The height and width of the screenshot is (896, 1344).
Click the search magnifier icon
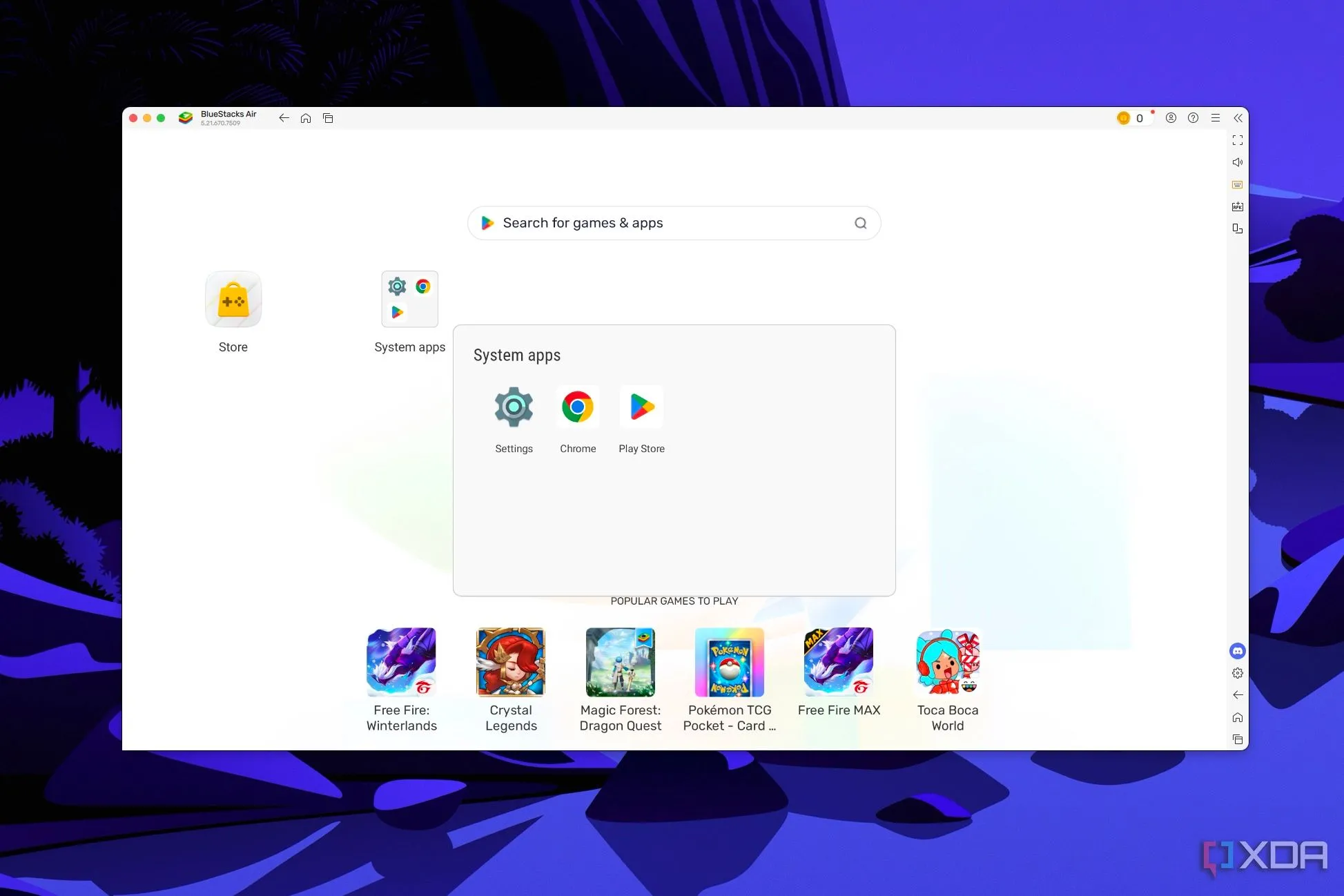pyautogui.click(x=860, y=223)
